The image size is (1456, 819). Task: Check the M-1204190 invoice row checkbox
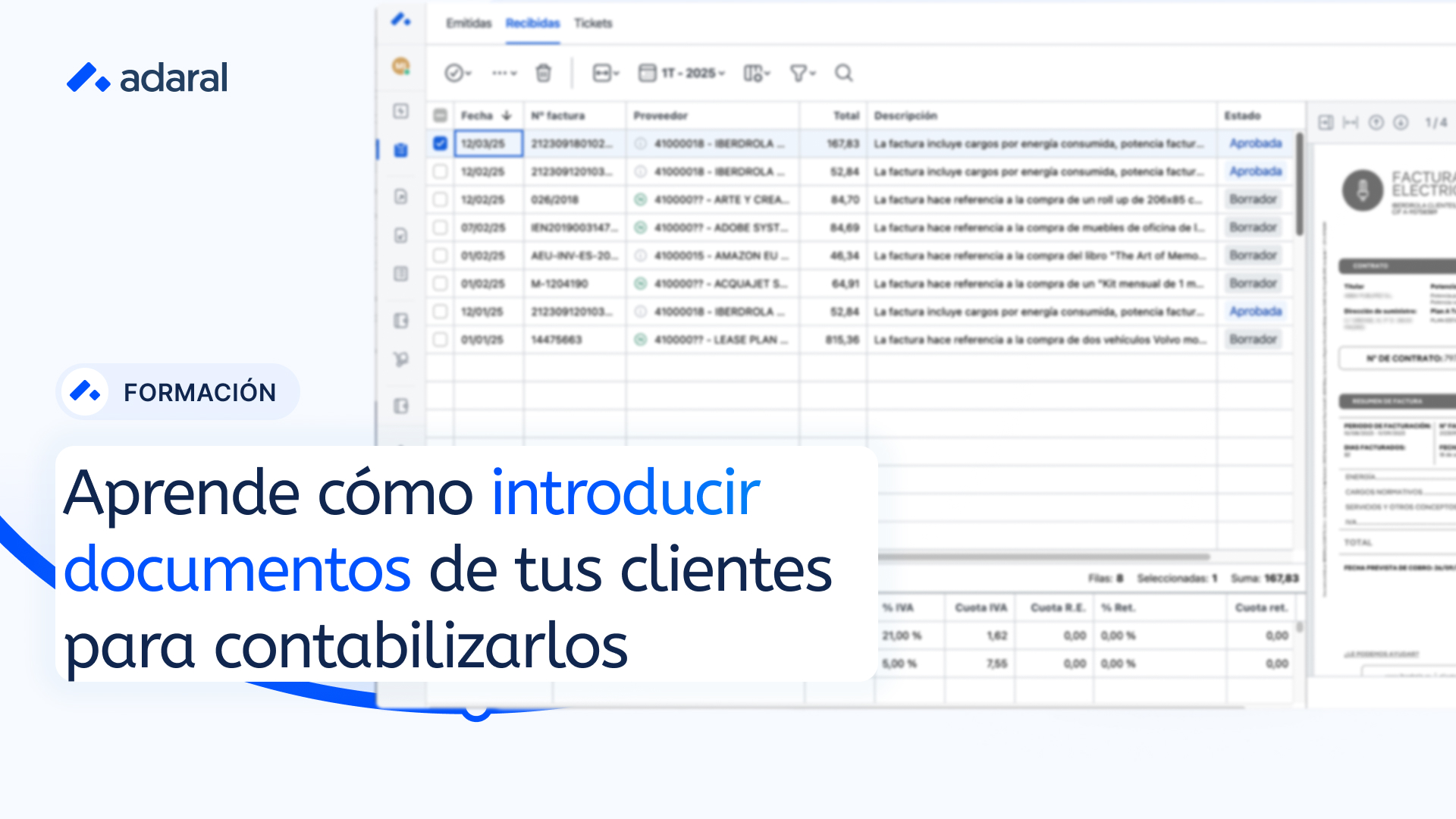(x=440, y=284)
